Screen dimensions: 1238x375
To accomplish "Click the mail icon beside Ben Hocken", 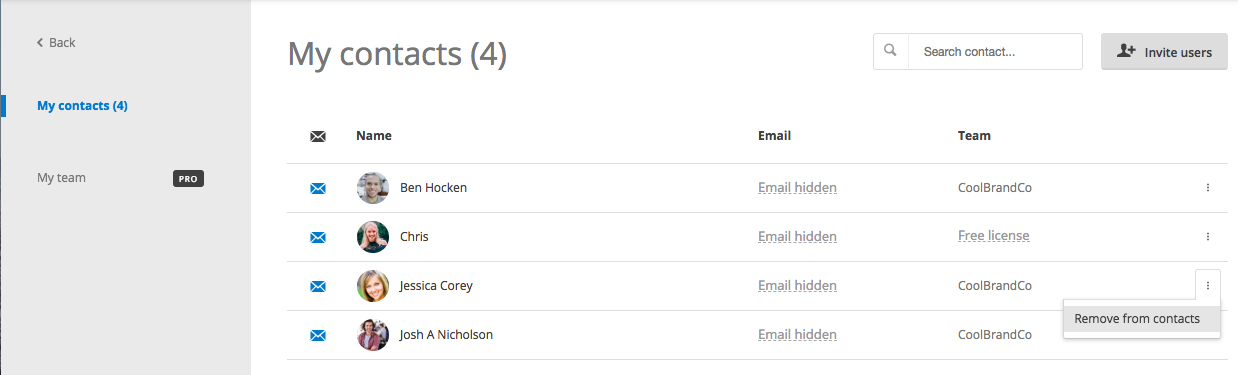I will pos(318,188).
